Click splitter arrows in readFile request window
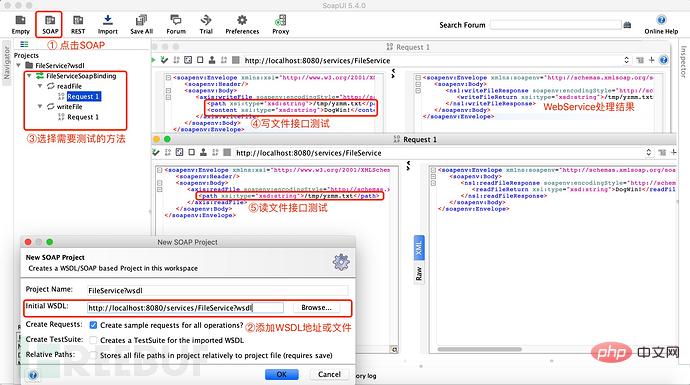 coord(409,165)
